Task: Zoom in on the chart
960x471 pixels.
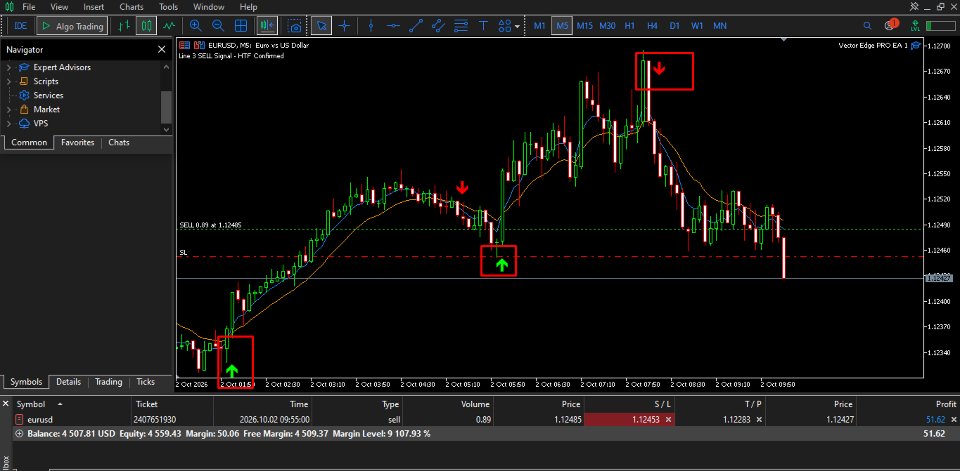Action: (196, 26)
